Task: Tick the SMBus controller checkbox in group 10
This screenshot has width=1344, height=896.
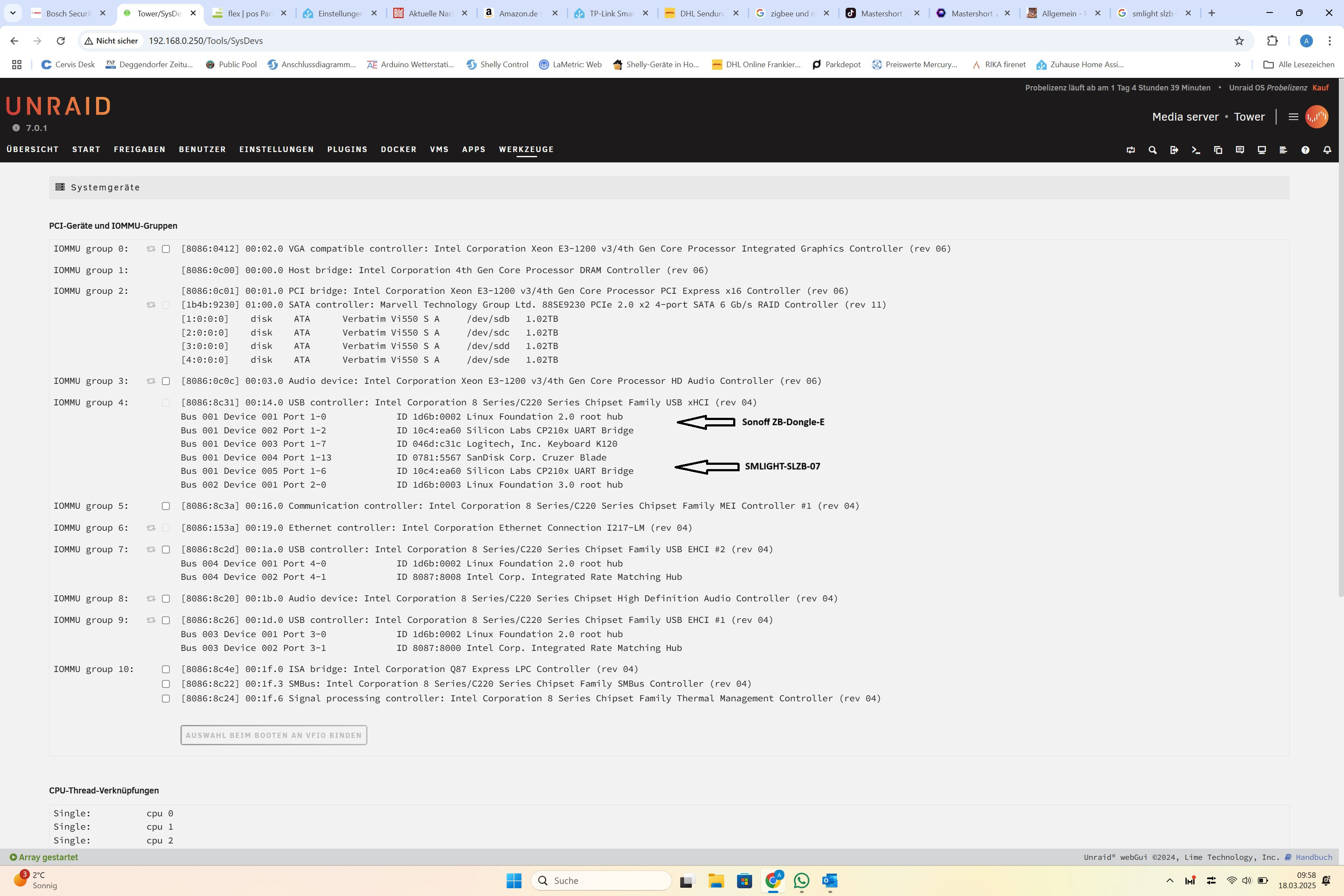Action: point(166,684)
